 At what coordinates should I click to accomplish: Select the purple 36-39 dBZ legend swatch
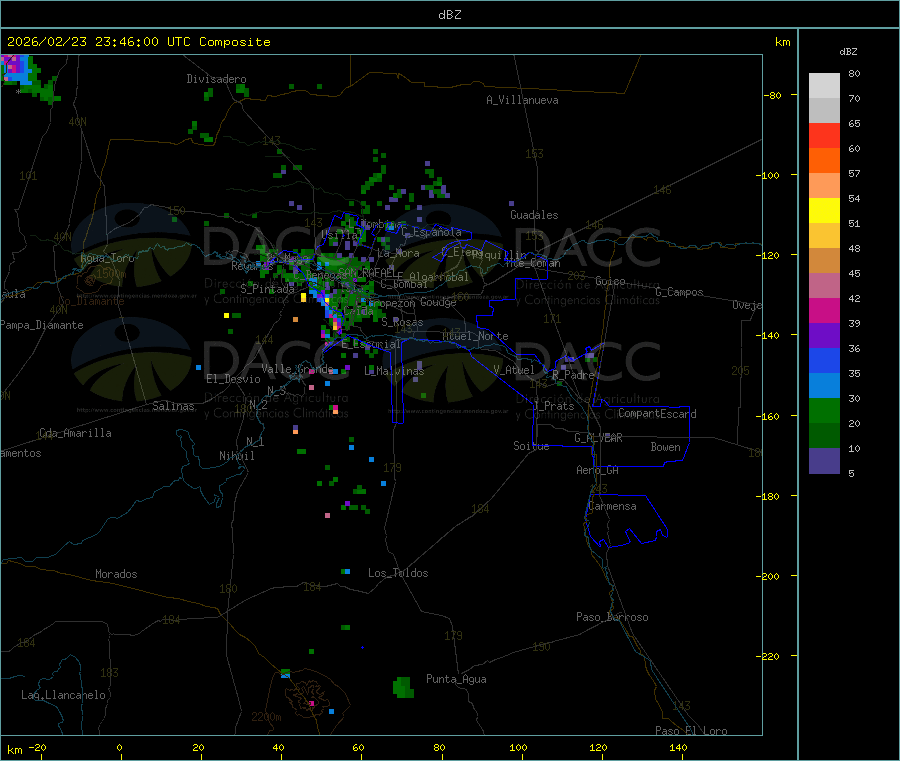coord(824,336)
